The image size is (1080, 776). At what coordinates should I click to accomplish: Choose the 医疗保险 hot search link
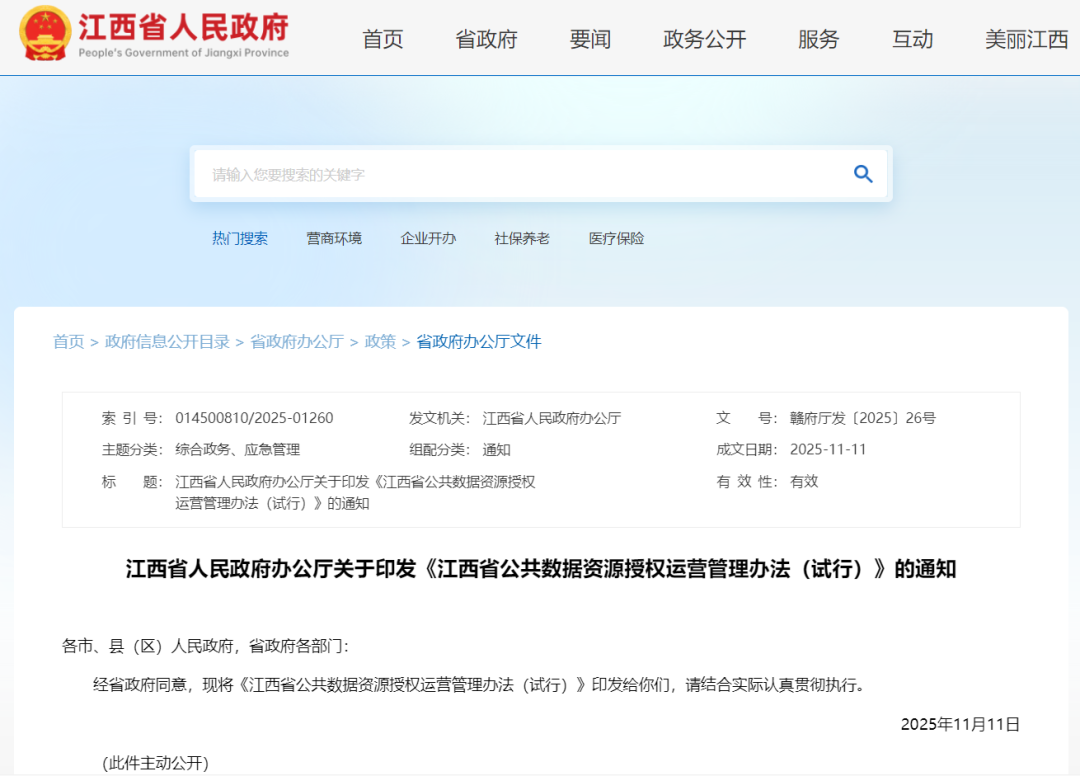[x=616, y=238]
